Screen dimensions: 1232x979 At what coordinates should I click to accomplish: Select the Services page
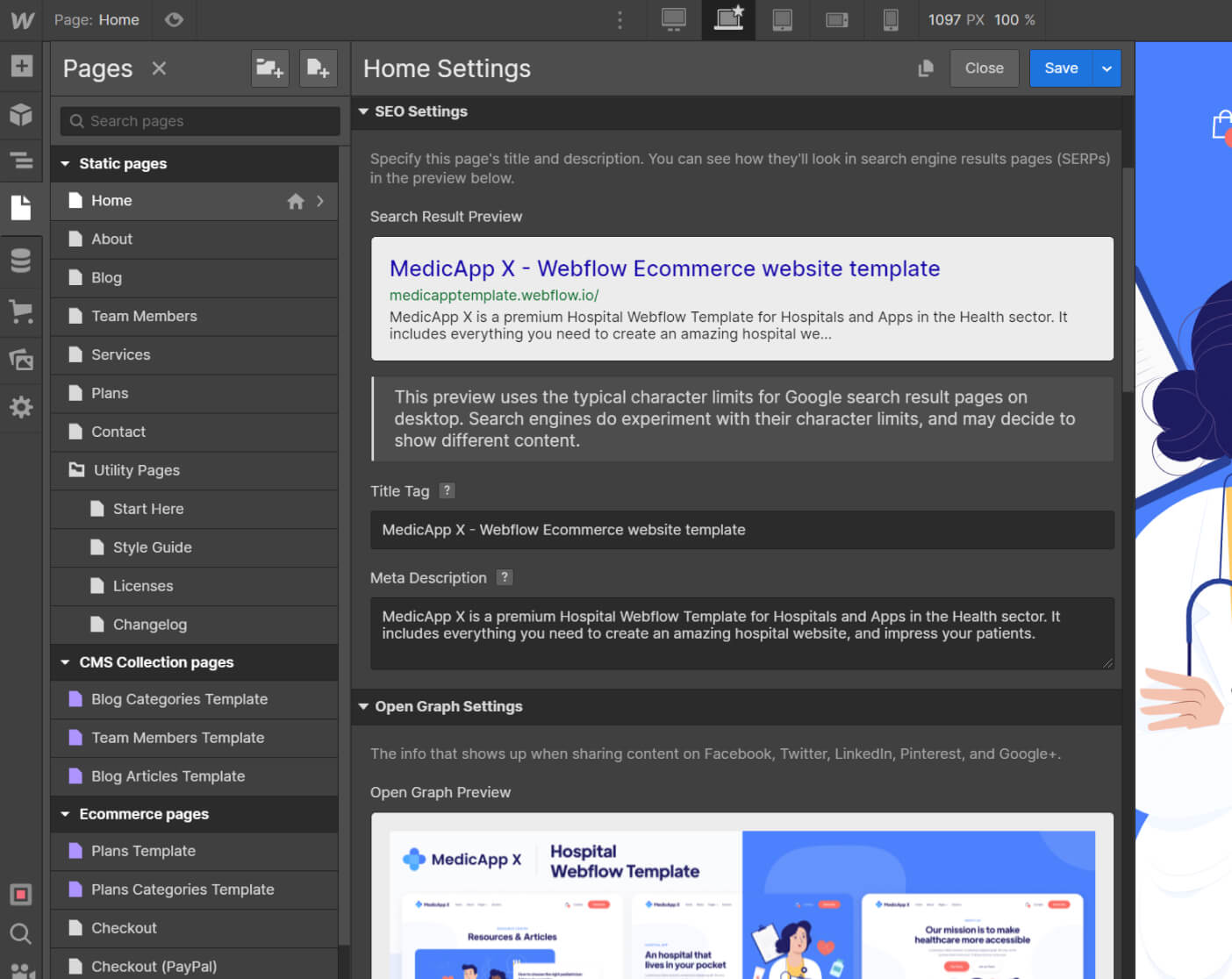(x=194, y=355)
